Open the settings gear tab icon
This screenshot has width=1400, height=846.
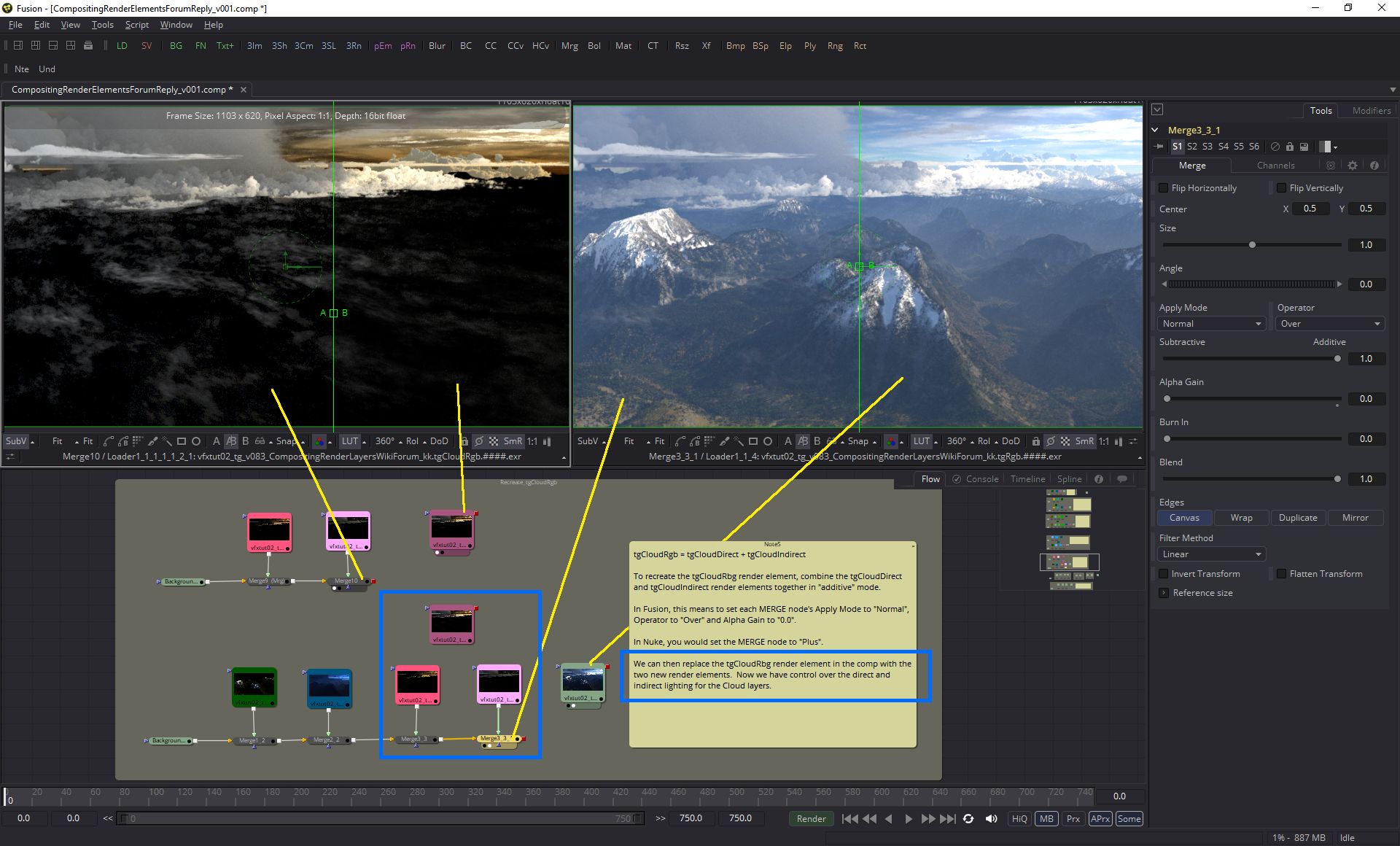[1353, 166]
